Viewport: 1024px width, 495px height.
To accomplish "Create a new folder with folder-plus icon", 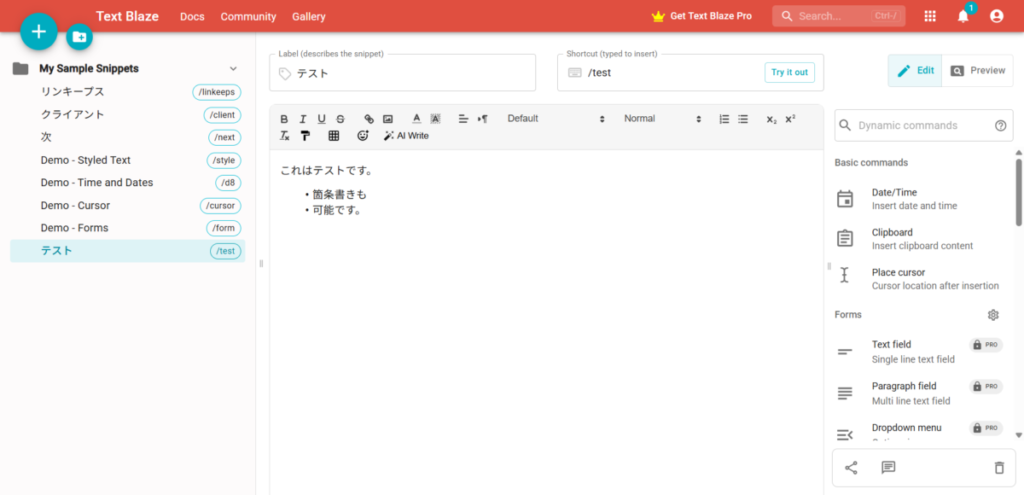I will click(x=79, y=37).
